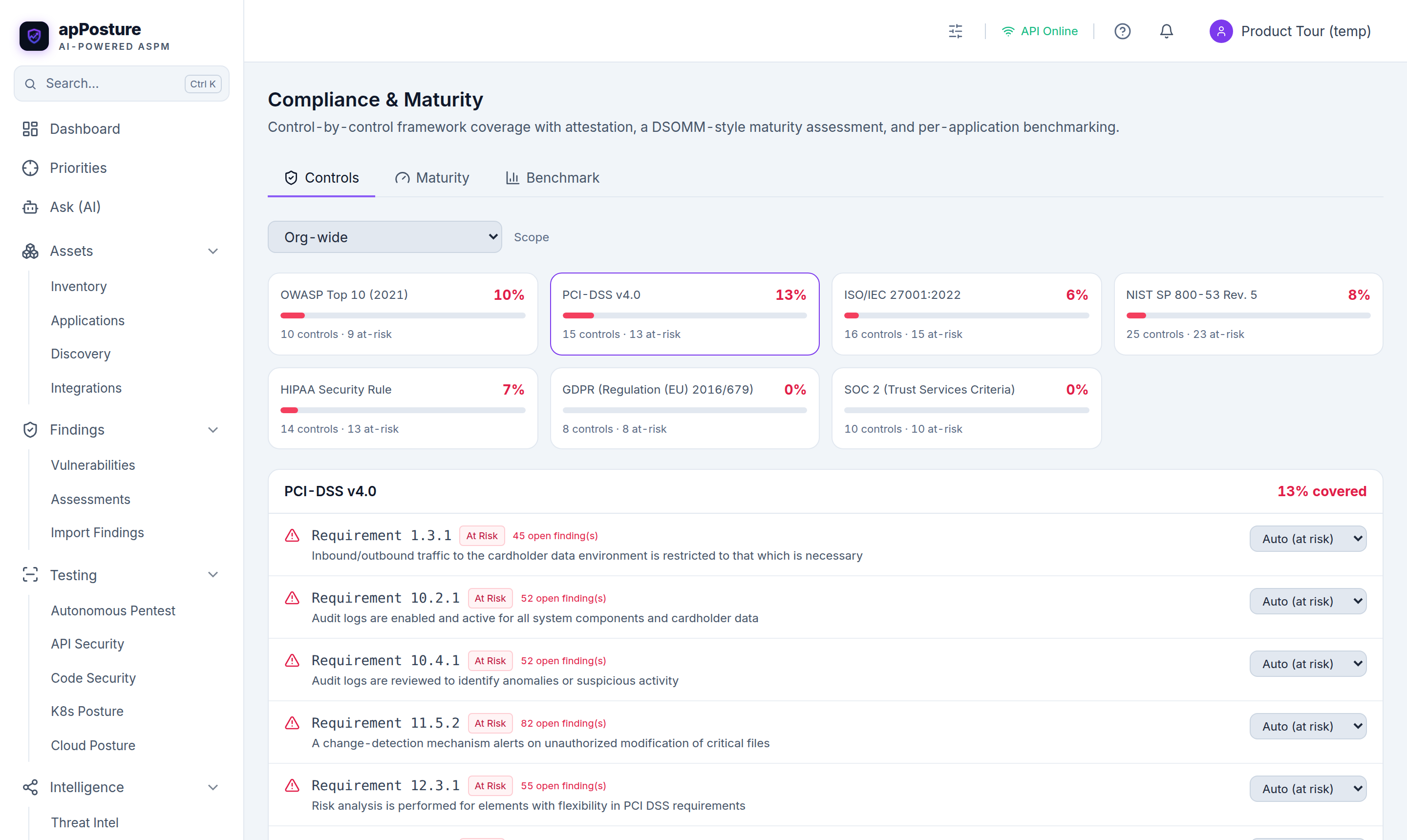Go to Vulnerabilities page
This screenshot has height=840, width=1407.
coord(93,465)
